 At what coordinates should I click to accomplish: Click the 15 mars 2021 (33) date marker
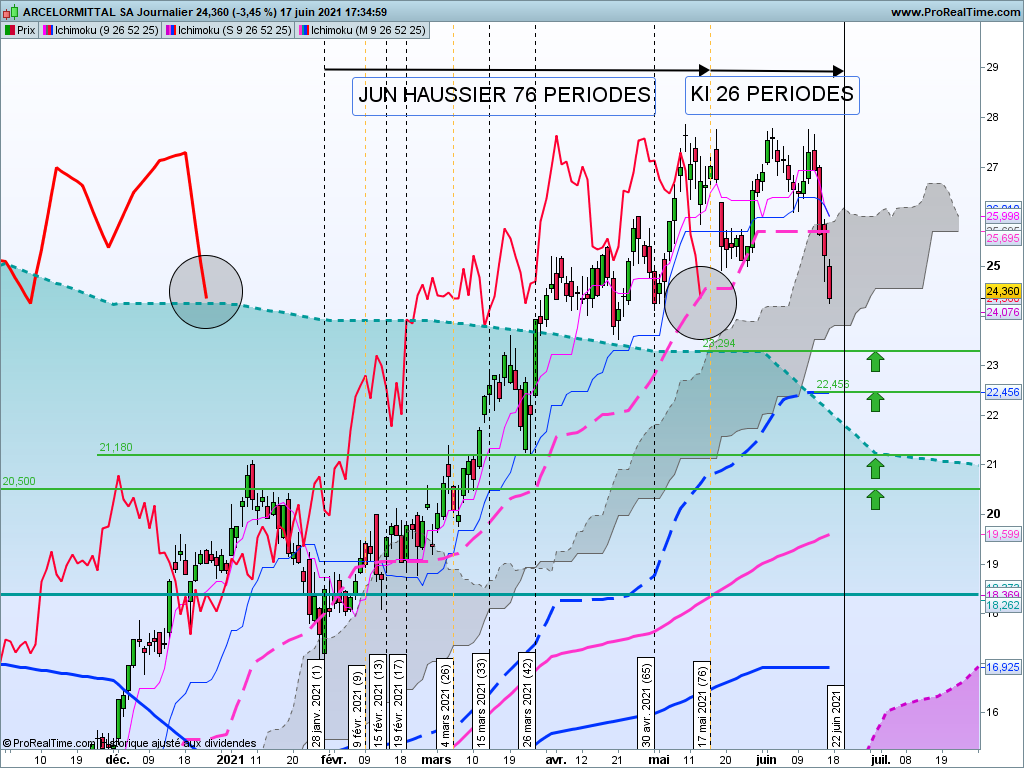[x=481, y=700]
